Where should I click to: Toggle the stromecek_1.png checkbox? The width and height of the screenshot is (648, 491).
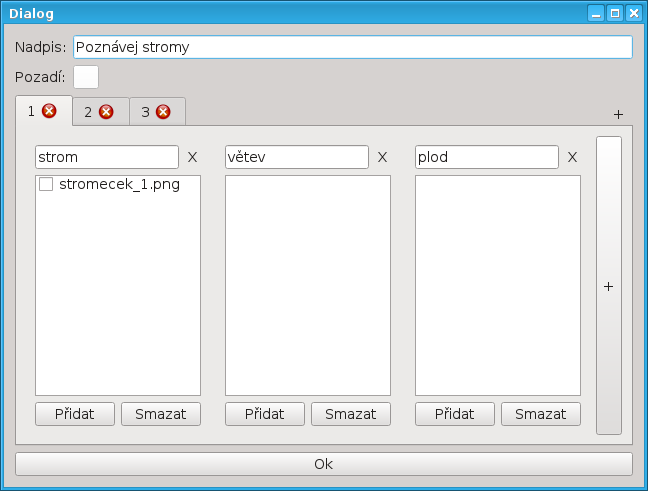tap(46, 185)
